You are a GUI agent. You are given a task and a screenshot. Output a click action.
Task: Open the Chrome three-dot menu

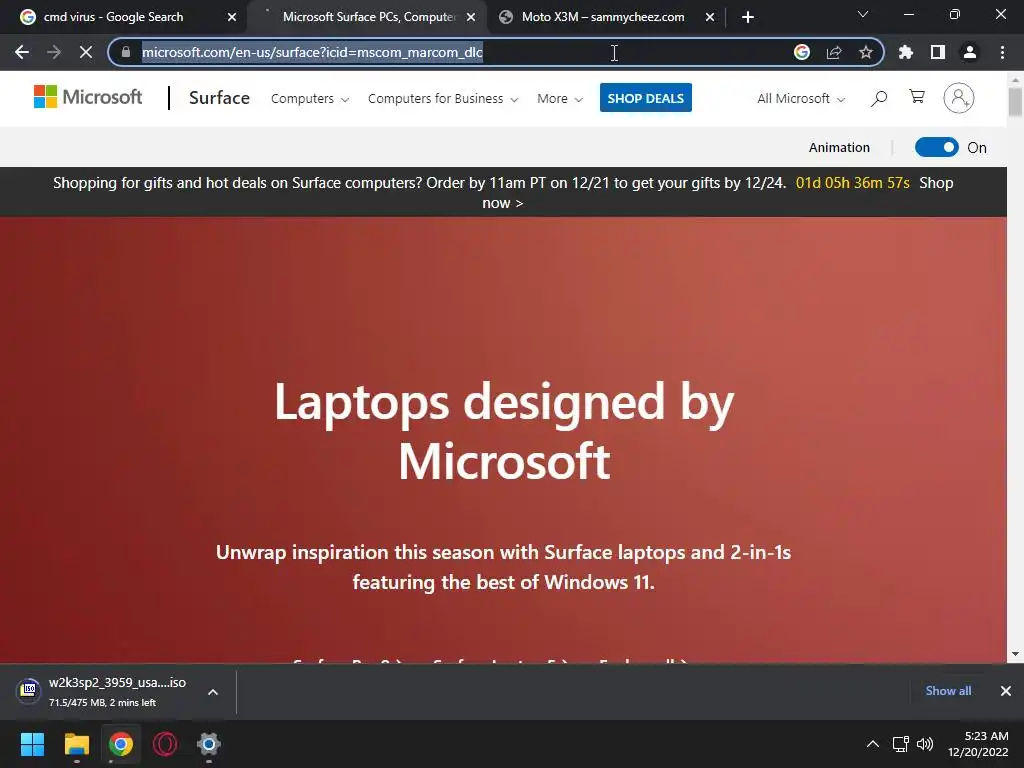tap(1002, 52)
